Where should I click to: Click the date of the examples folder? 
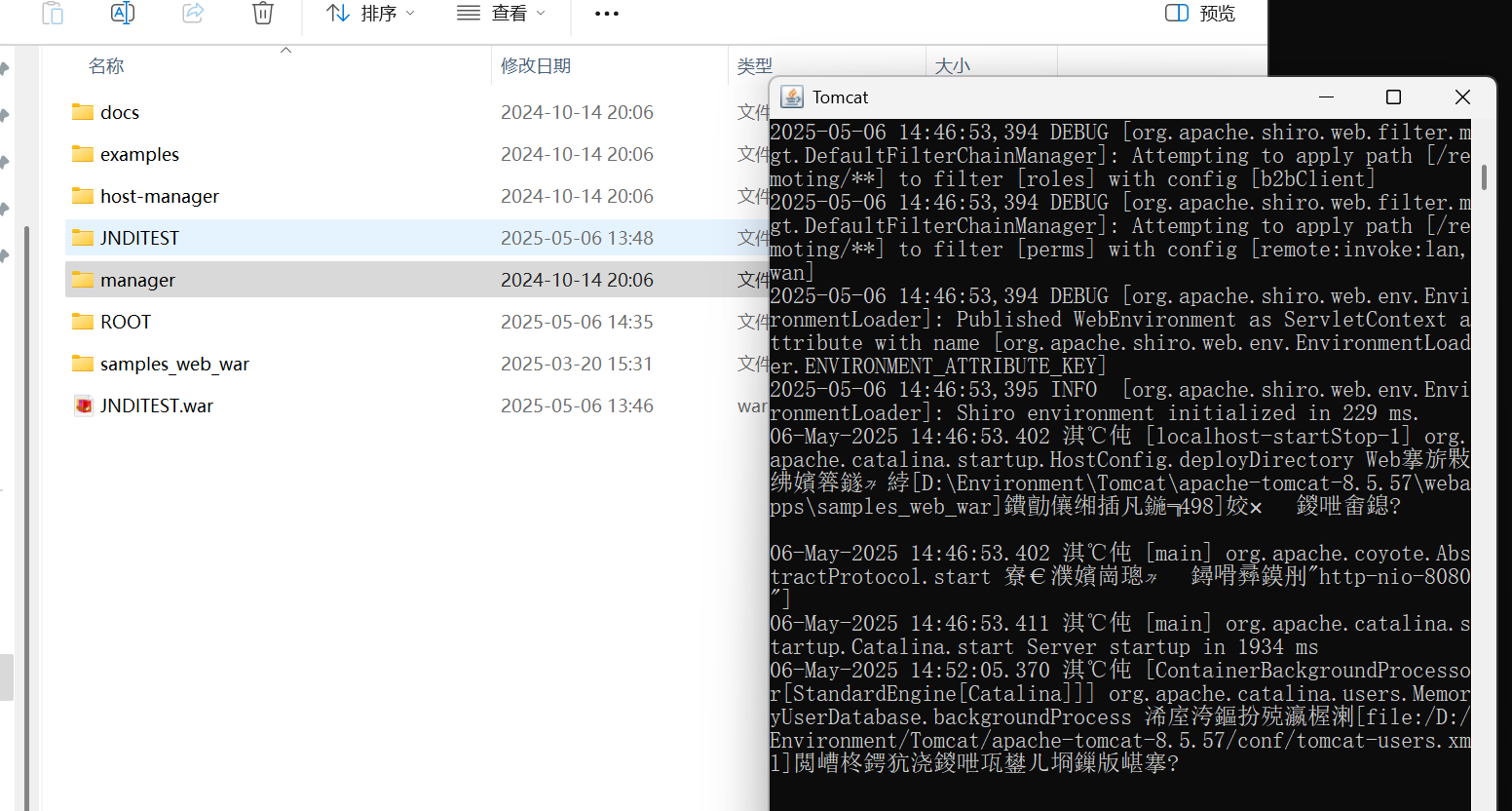(x=577, y=154)
